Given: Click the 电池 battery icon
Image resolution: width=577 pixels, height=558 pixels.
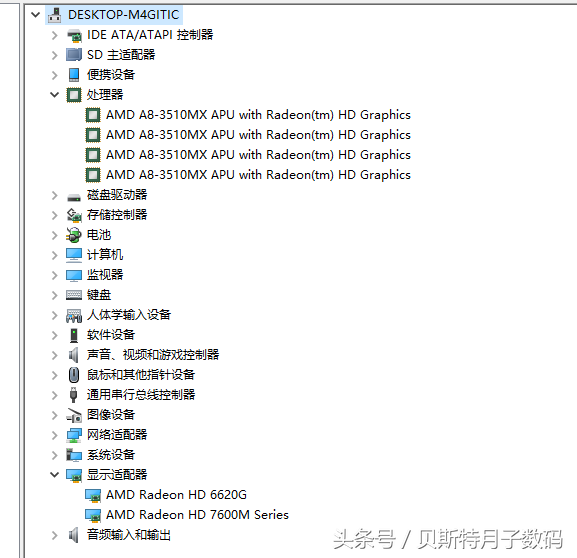Looking at the screenshot, I should pyautogui.click(x=74, y=235).
